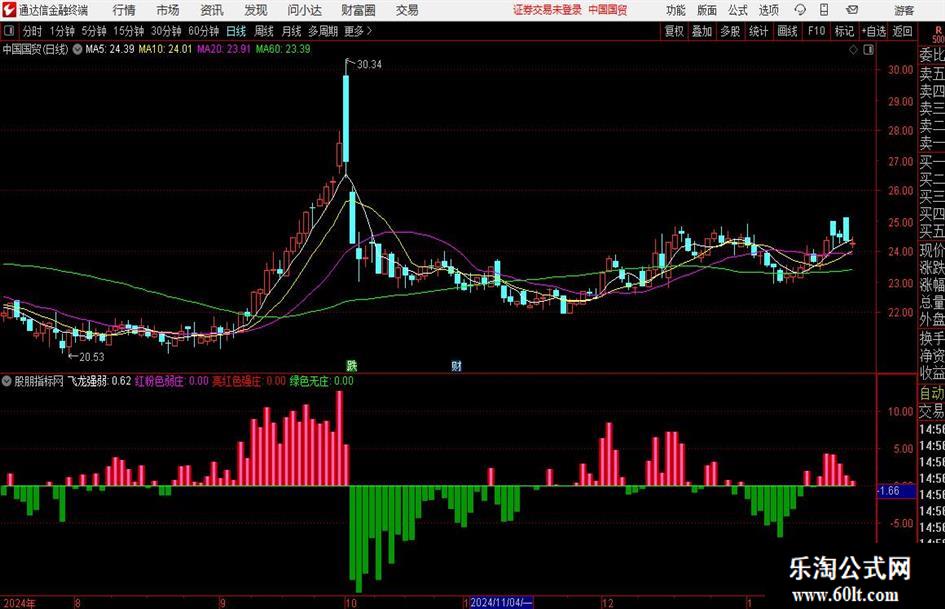The height and width of the screenshot is (609, 945).
Task: Open the 市场 menu
Action: (168, 10)
